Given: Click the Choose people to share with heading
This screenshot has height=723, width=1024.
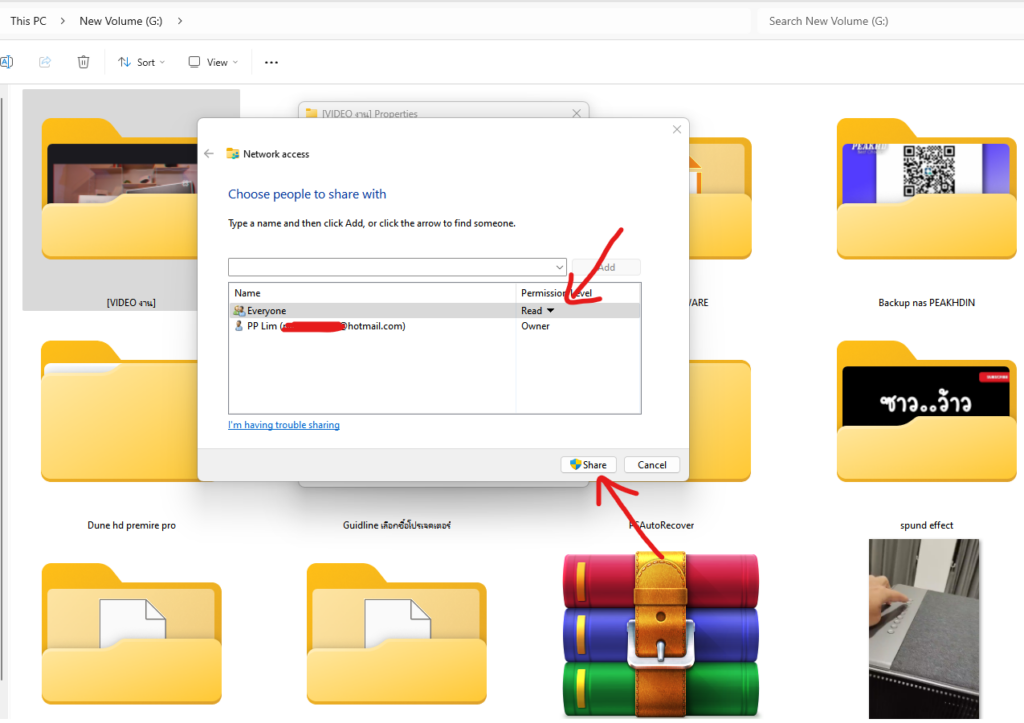Looking at the screenshot, I should point(307,194).
